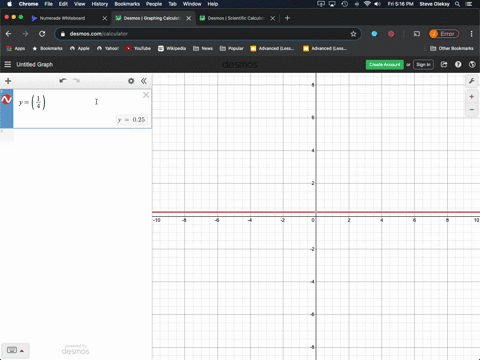
Task: Go back to previous page
Action: tap(9, 34)
